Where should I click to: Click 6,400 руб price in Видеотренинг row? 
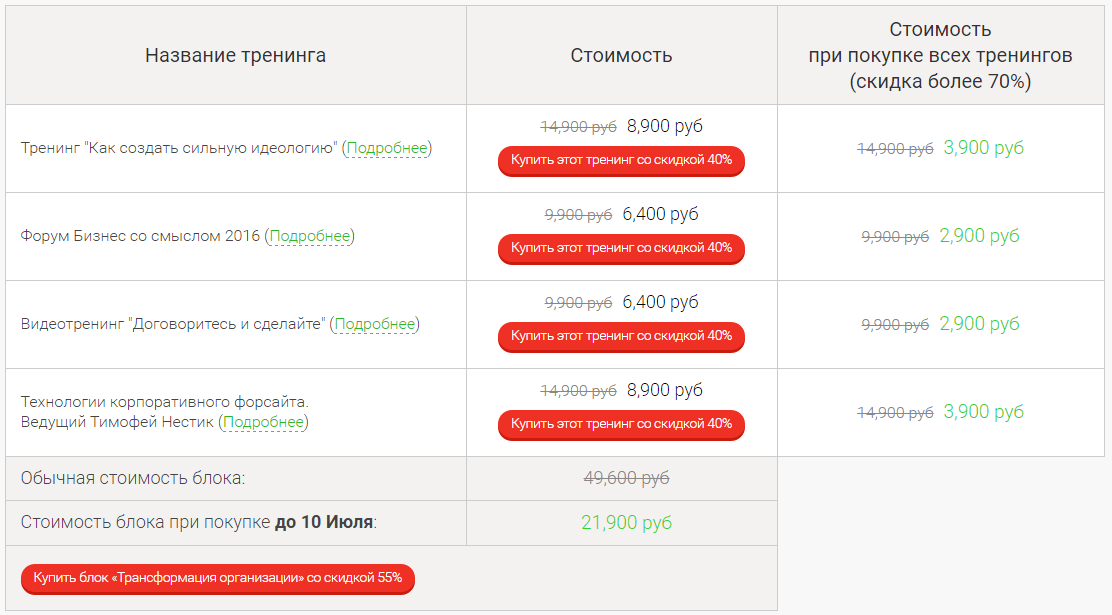click(660, 302)
